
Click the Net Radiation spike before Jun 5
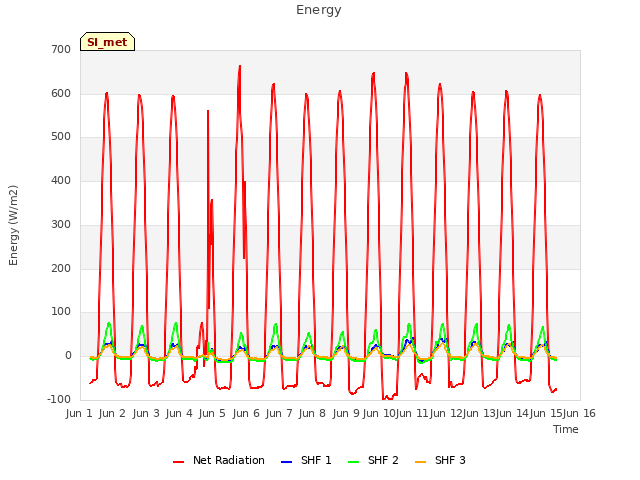(208, 111)
